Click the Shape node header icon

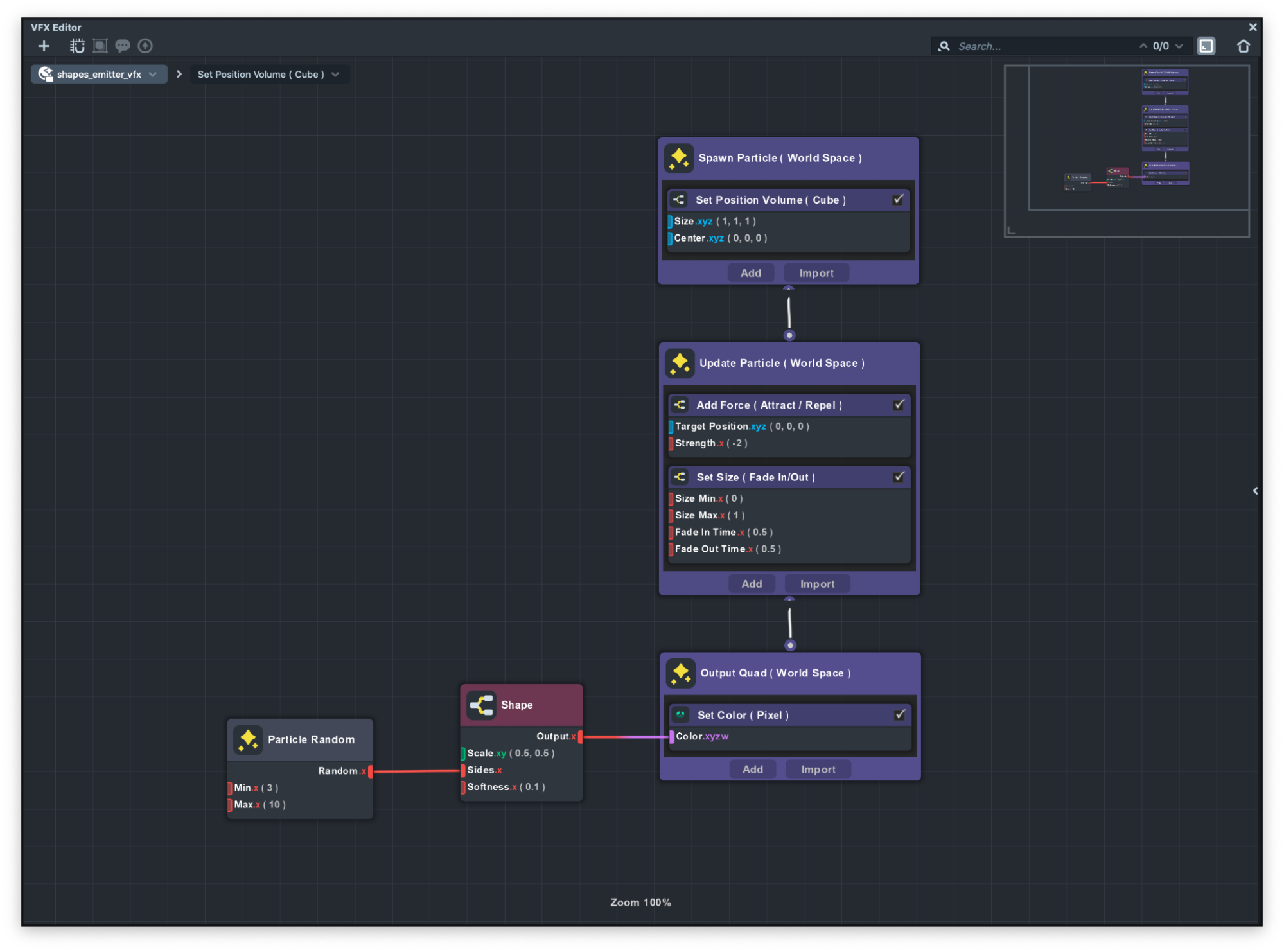point(481,705)
